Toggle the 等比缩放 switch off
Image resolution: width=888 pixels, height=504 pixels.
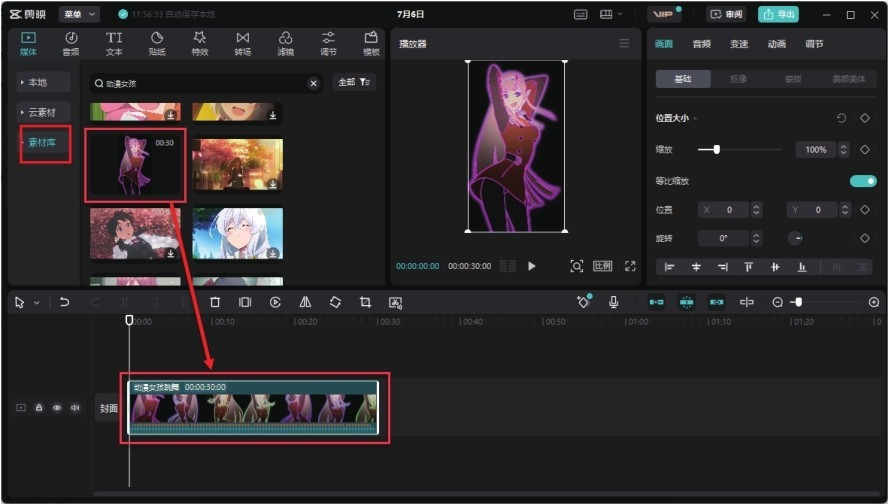click(863, 181)
